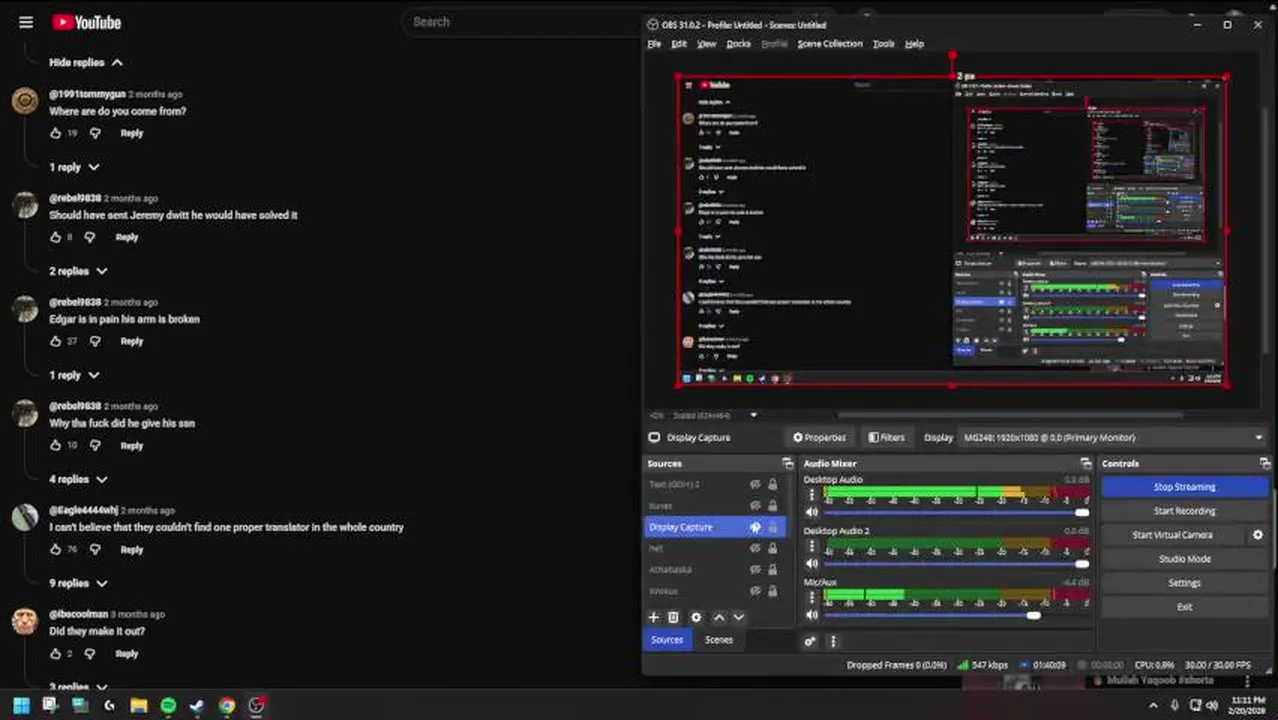This screenshot has height=720, width=1278.
Task: Open virtual camera settings gear
Action: [1258, 535]
